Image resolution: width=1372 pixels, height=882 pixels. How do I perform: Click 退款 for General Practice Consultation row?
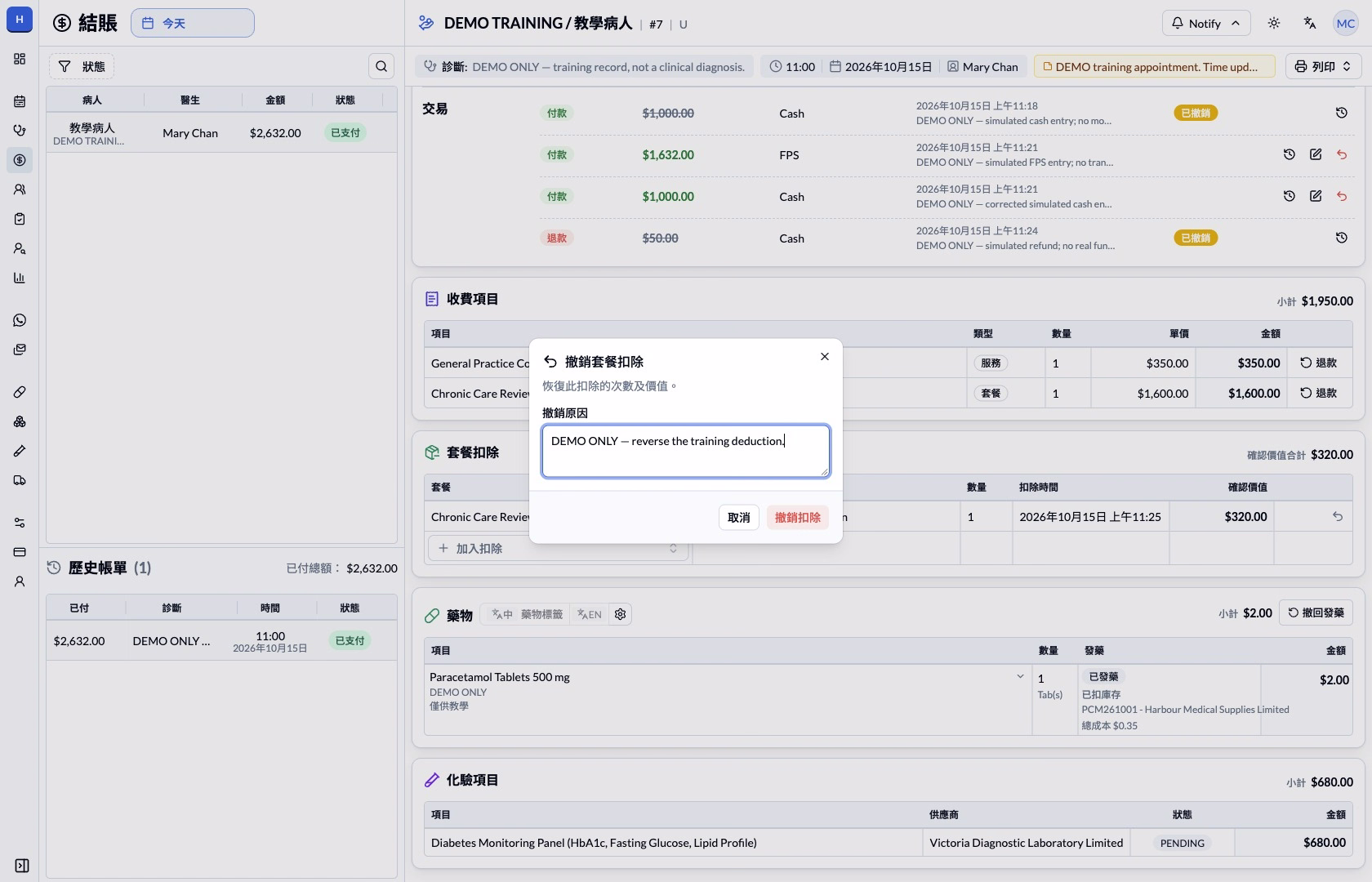click(1319, 363)
